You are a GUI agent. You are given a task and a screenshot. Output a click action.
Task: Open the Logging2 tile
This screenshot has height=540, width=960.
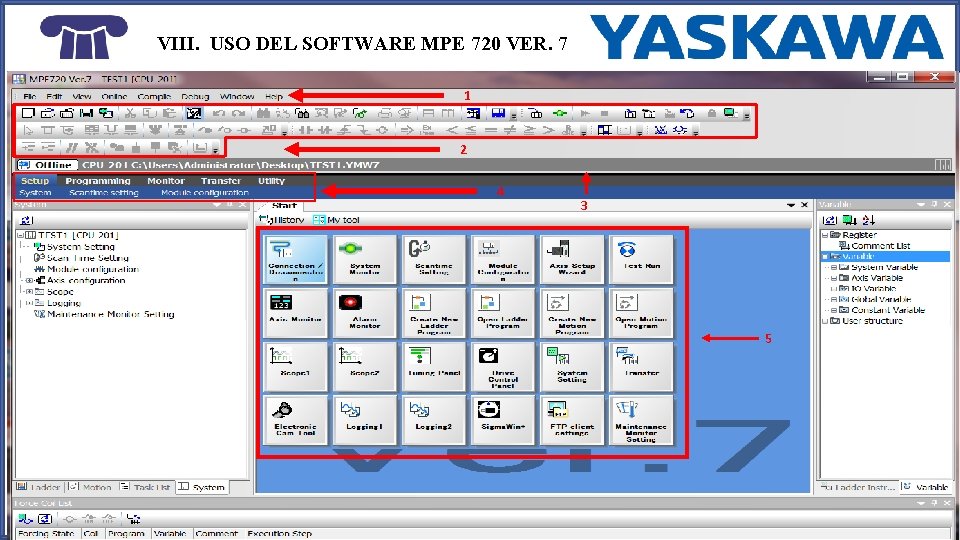(433, 420)
